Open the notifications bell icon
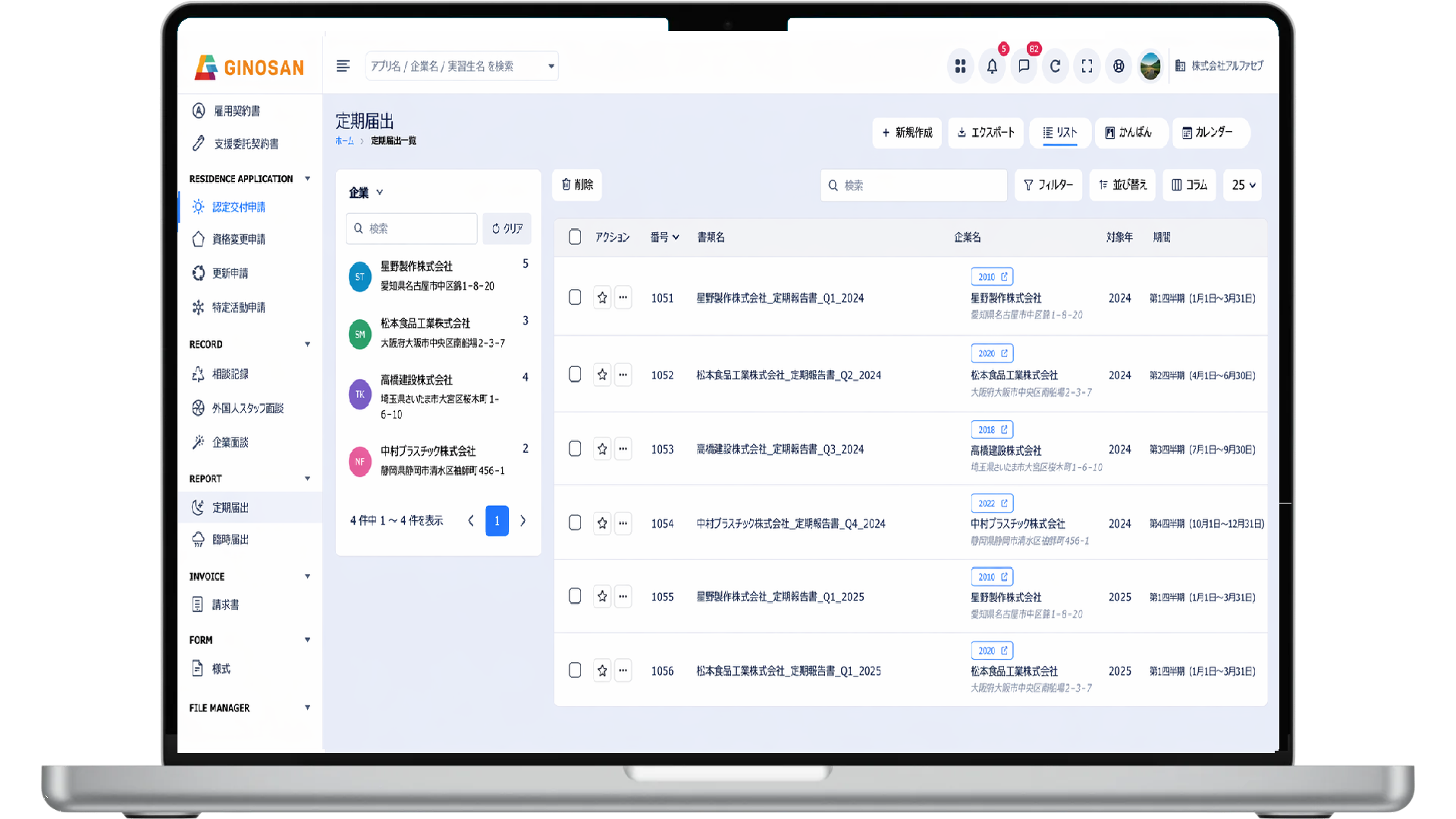Screen dimensions: 1456x819 (x=992, y=66)
